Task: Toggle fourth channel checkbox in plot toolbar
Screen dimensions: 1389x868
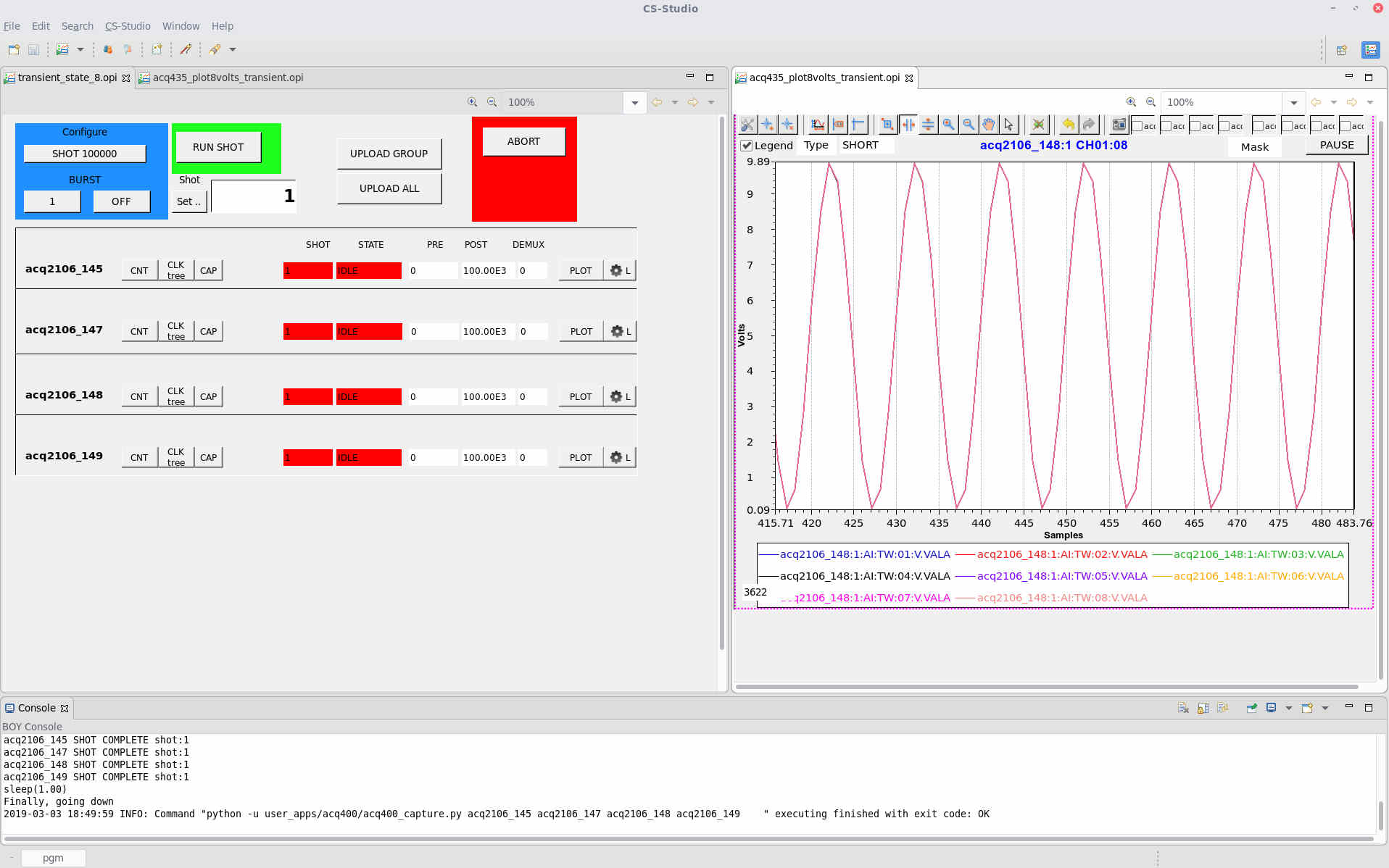Action: point(1224,126)
